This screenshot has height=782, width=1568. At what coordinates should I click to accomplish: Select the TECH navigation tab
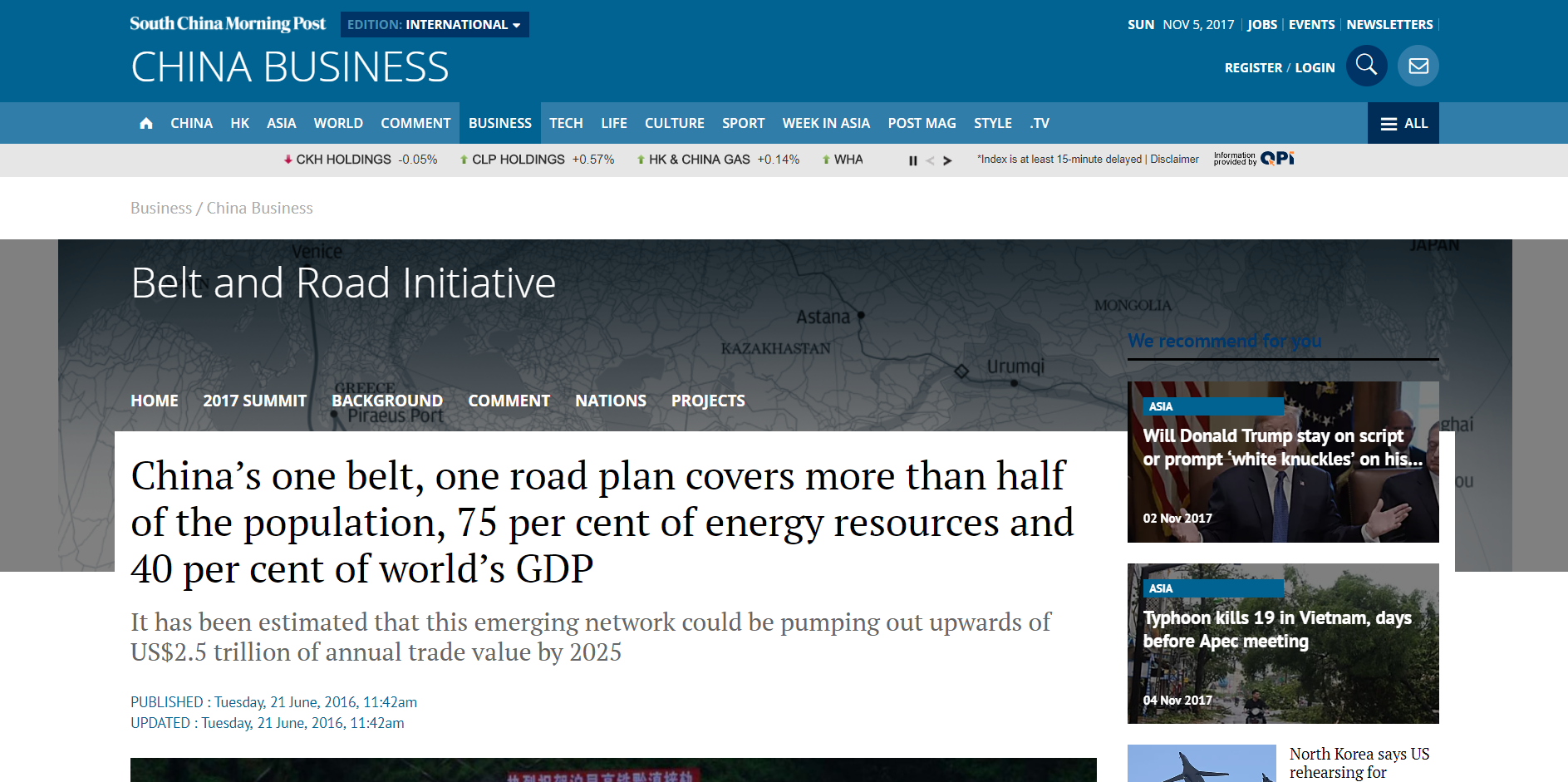click(x=566, y=123)
